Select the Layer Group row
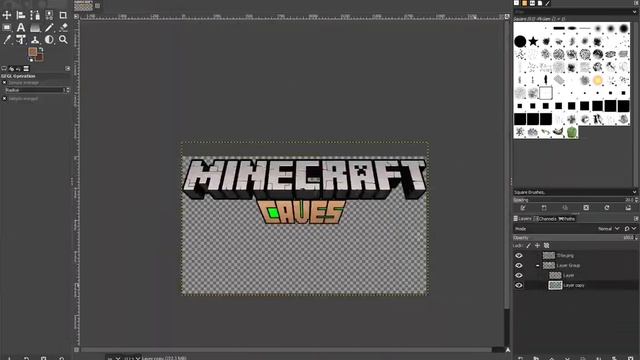The height and width of the screenshot is (360, 640). tap(576, 265)
